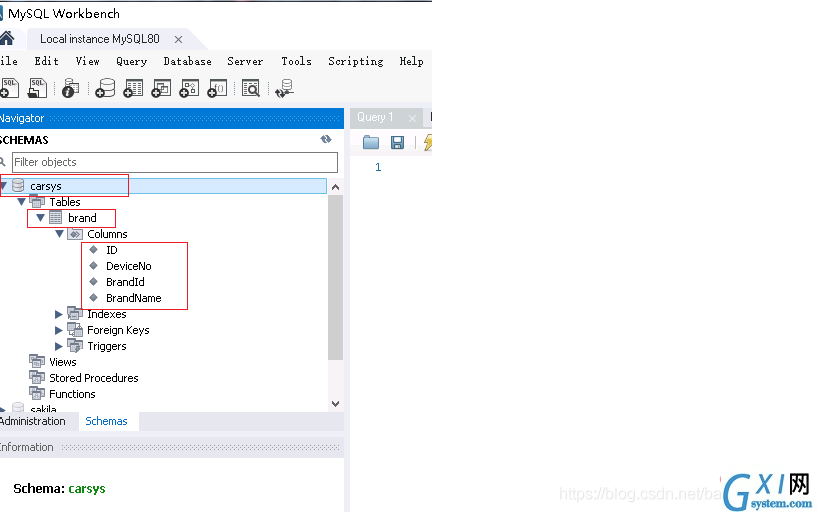Viewport: 819px width, 512px height.
Task: Open the View menu
Action: coord(87,61)
